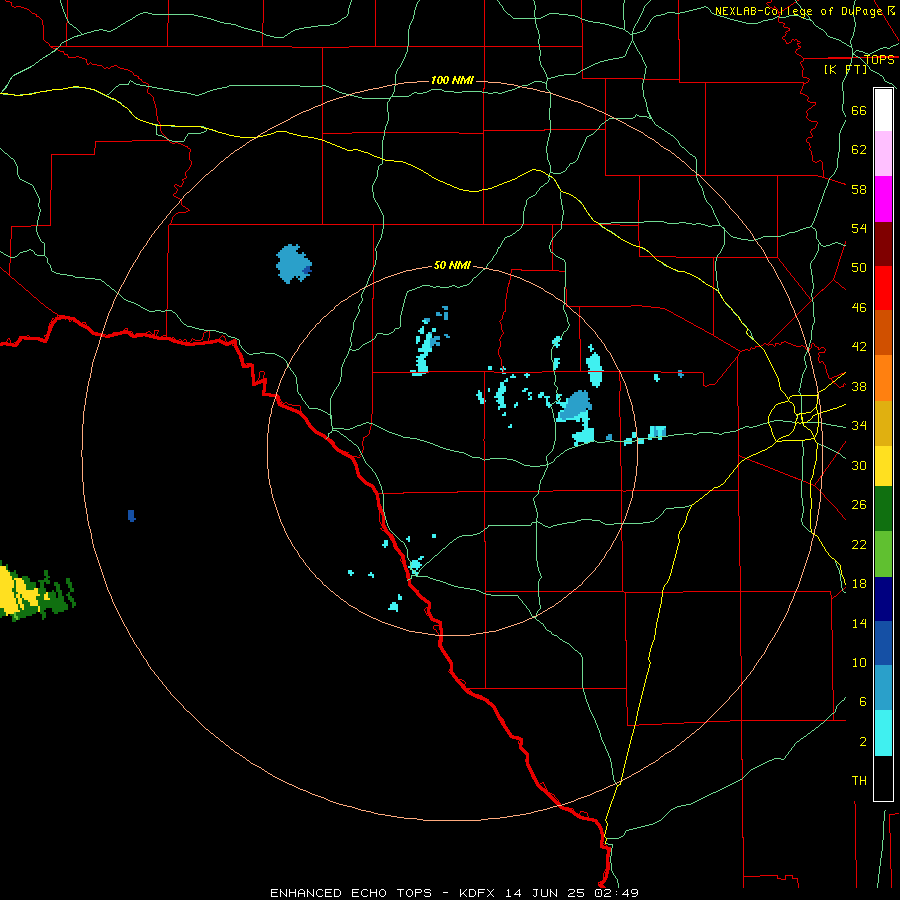Click the legend value 66
The width and height of the screenshot is (900, 900).
[x=859, y=111]
